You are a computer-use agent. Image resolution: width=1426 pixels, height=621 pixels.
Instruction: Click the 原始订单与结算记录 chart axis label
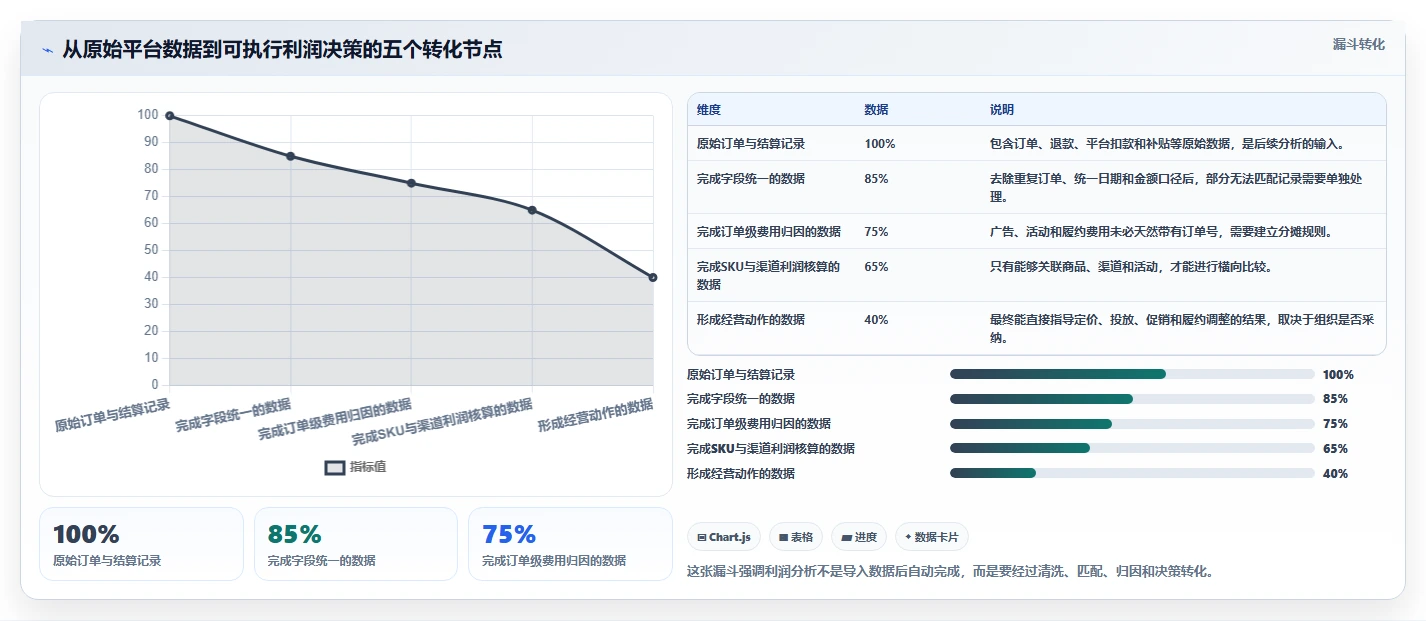pos(112,414)
